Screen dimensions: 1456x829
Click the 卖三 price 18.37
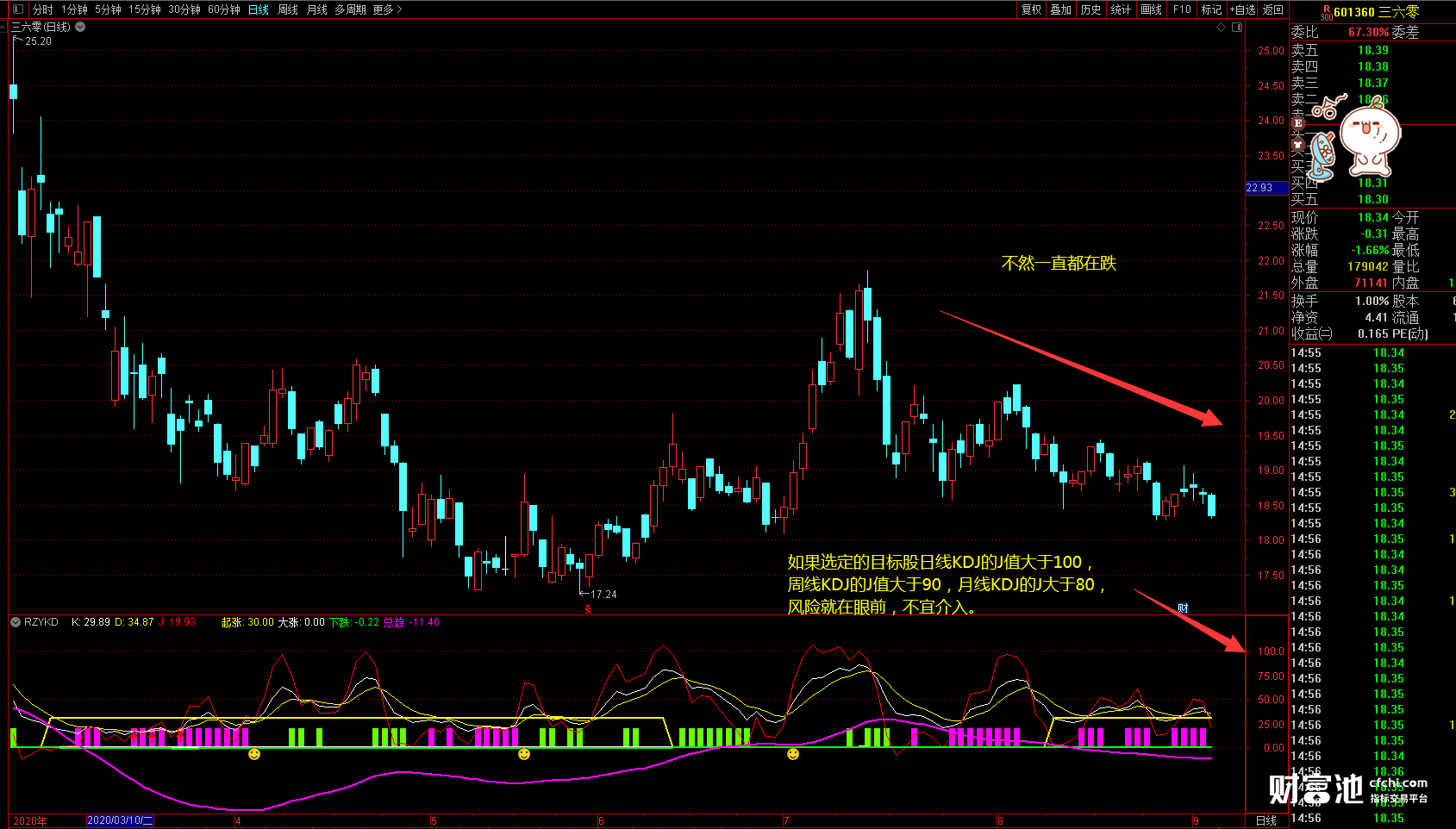[1373, 83]
